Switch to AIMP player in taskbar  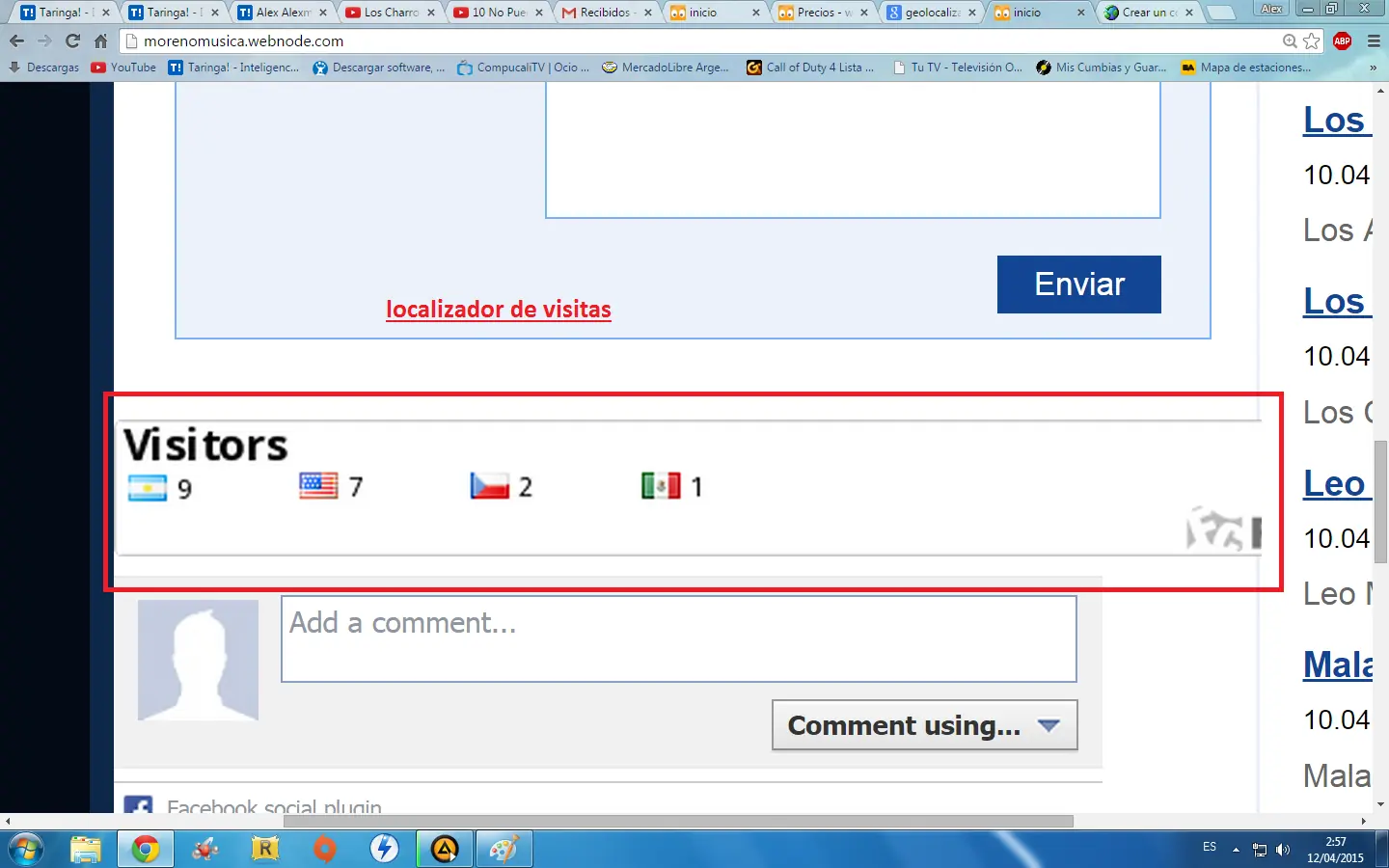[x=445, y=850]
